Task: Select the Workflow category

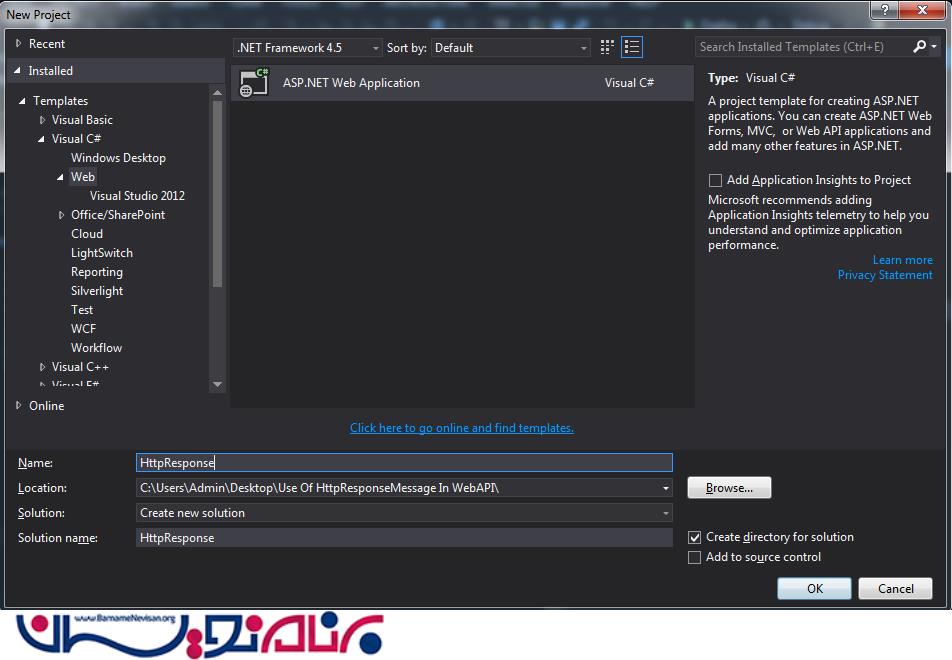Action: tap(97, 348)
